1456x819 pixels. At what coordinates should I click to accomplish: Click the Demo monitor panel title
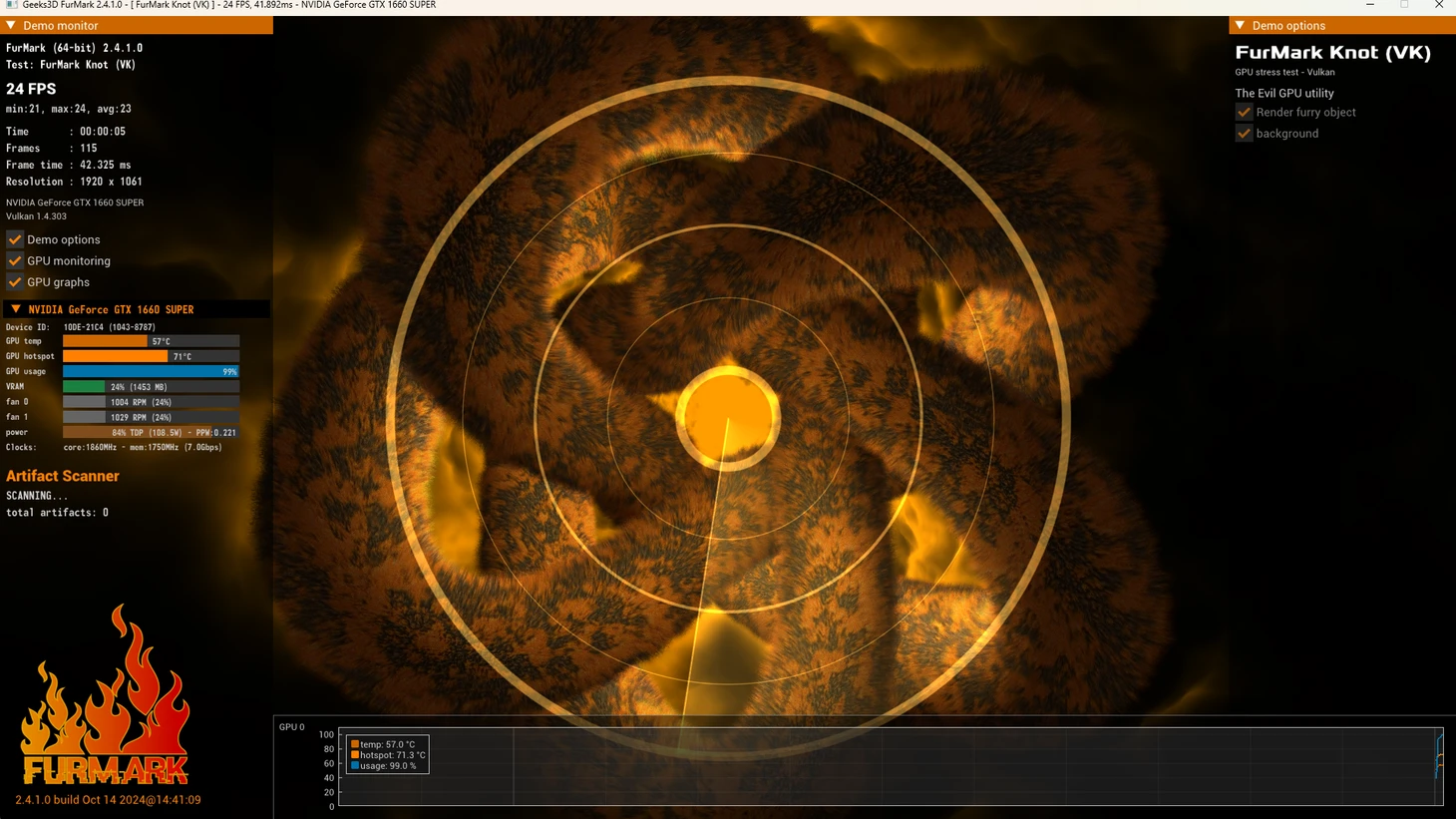(60, 26)
